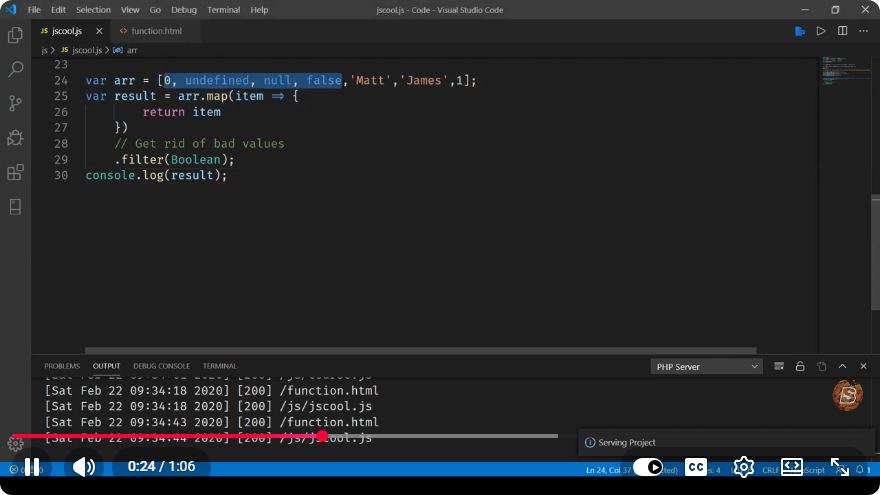Viewport: 880px width, 495px height.
Task: Click the blue preview icon in editor toolbar
Action: (800, 31)
